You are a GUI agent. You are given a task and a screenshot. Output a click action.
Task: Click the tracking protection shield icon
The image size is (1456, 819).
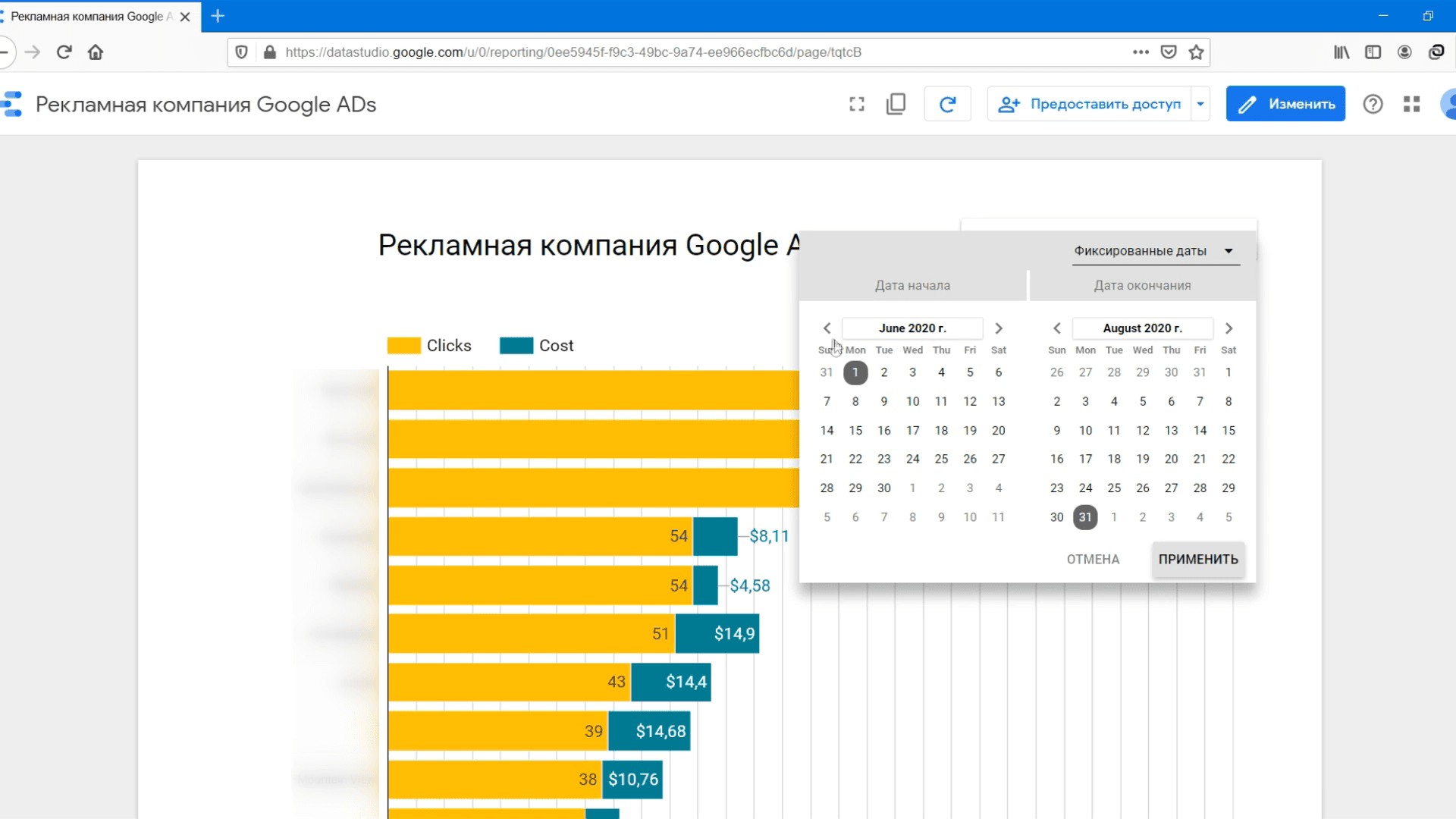(241, 52)
